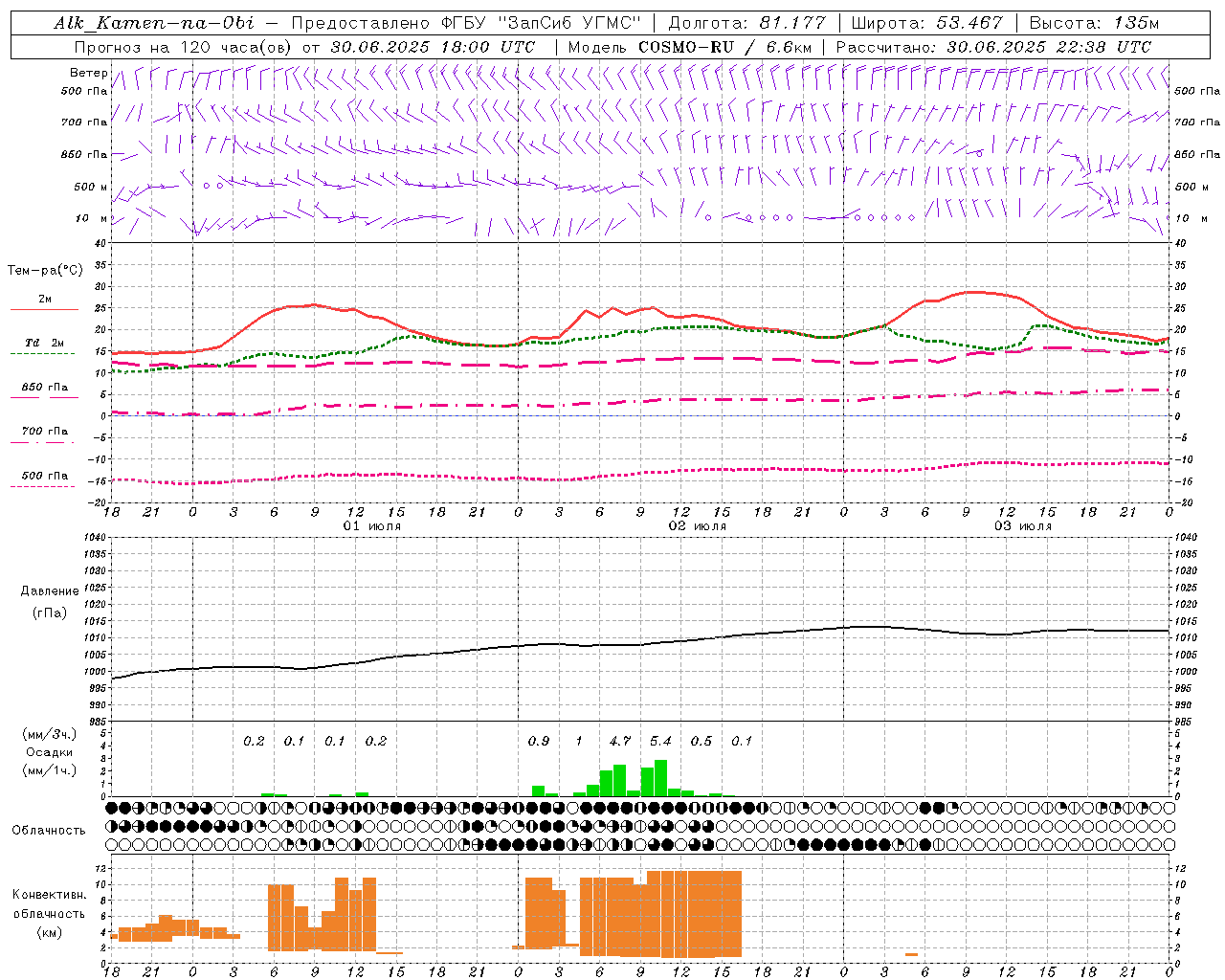Select the computed time "Рассчитано: 30.06.2025 22:38 UTC"
Image resolution: width=1225 pixels, height=980 pixels.
point(993,47)
